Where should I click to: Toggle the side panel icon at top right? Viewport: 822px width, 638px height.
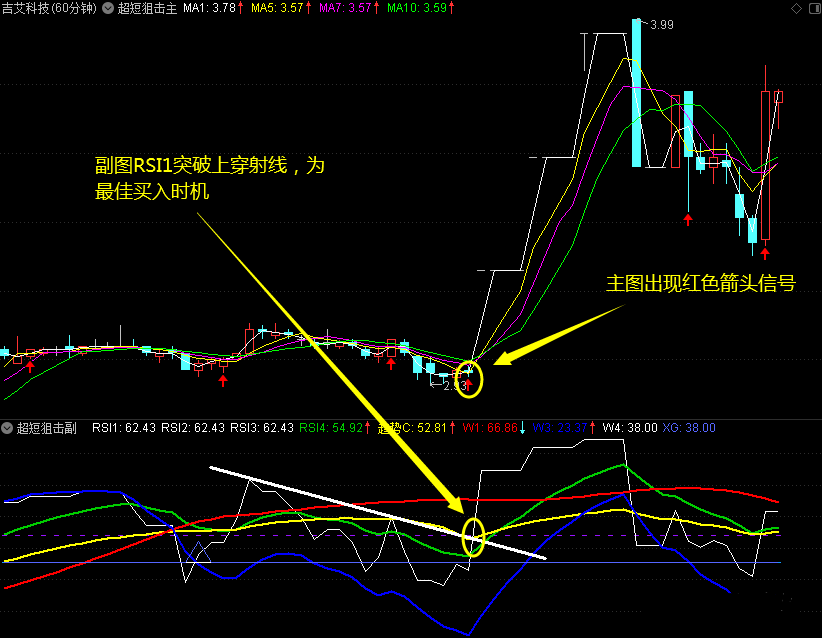[815, 8]
